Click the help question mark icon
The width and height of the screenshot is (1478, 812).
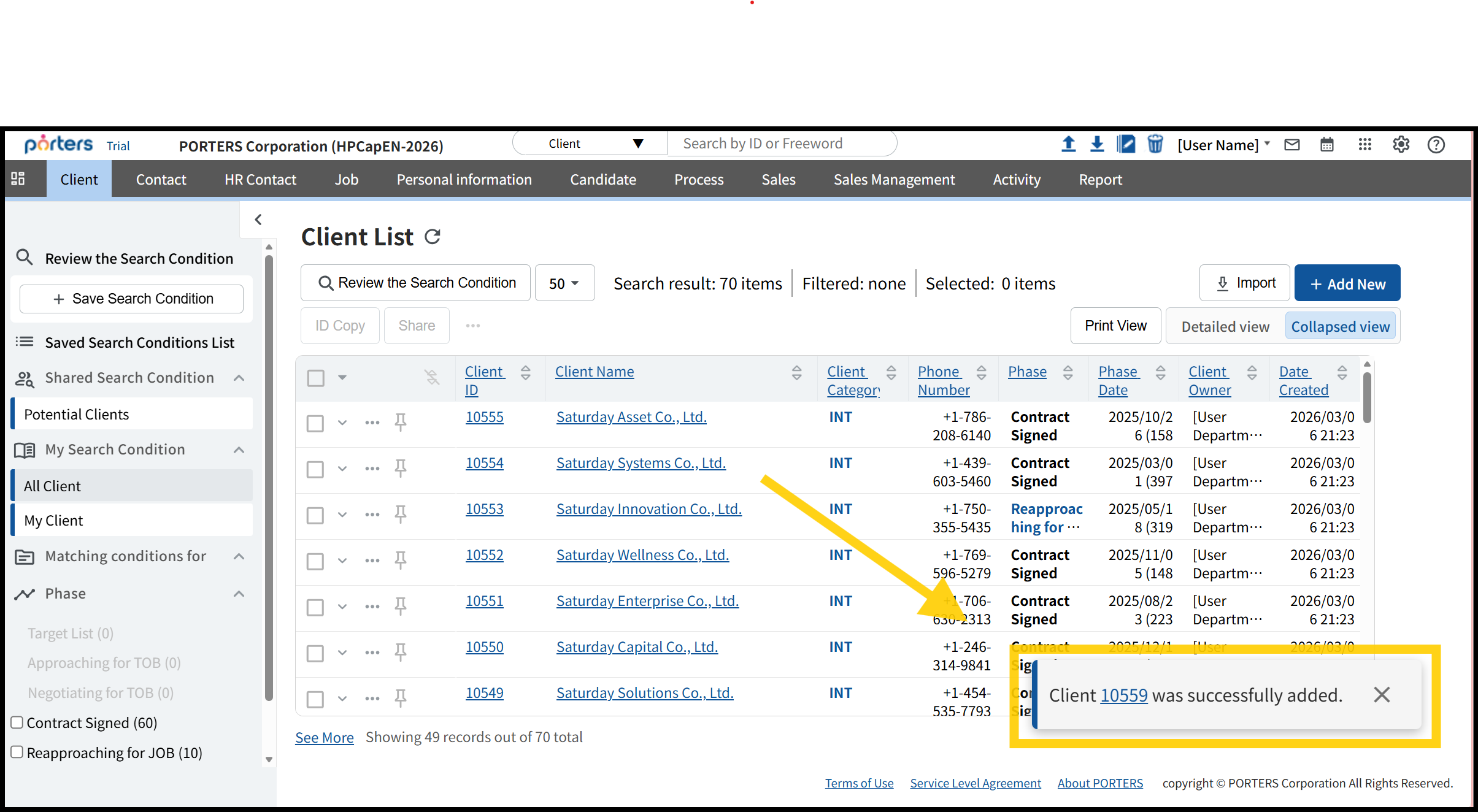click(x=1436, y=145)
